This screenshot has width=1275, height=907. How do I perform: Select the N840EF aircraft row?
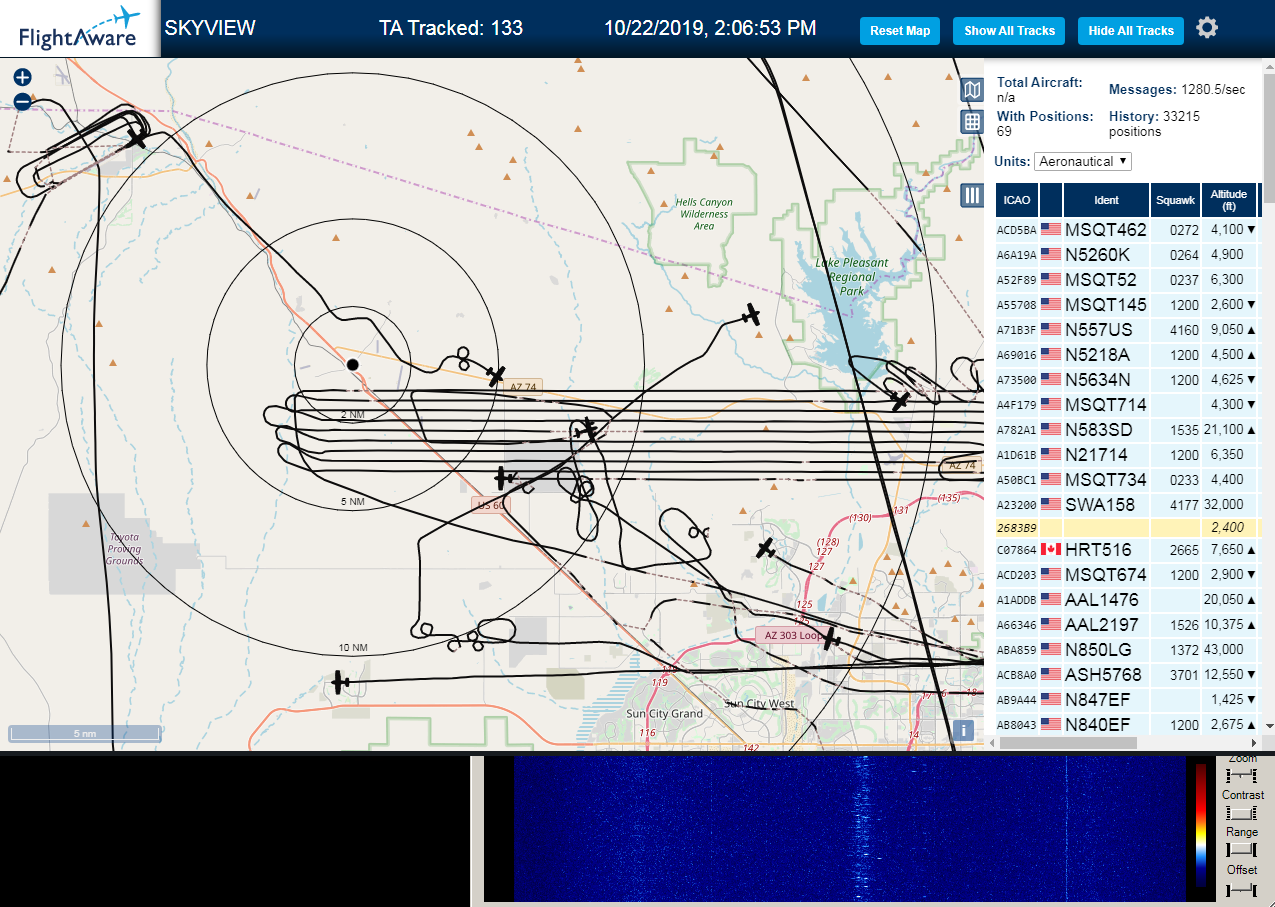pyautogui.click(x=1128, y=724)
